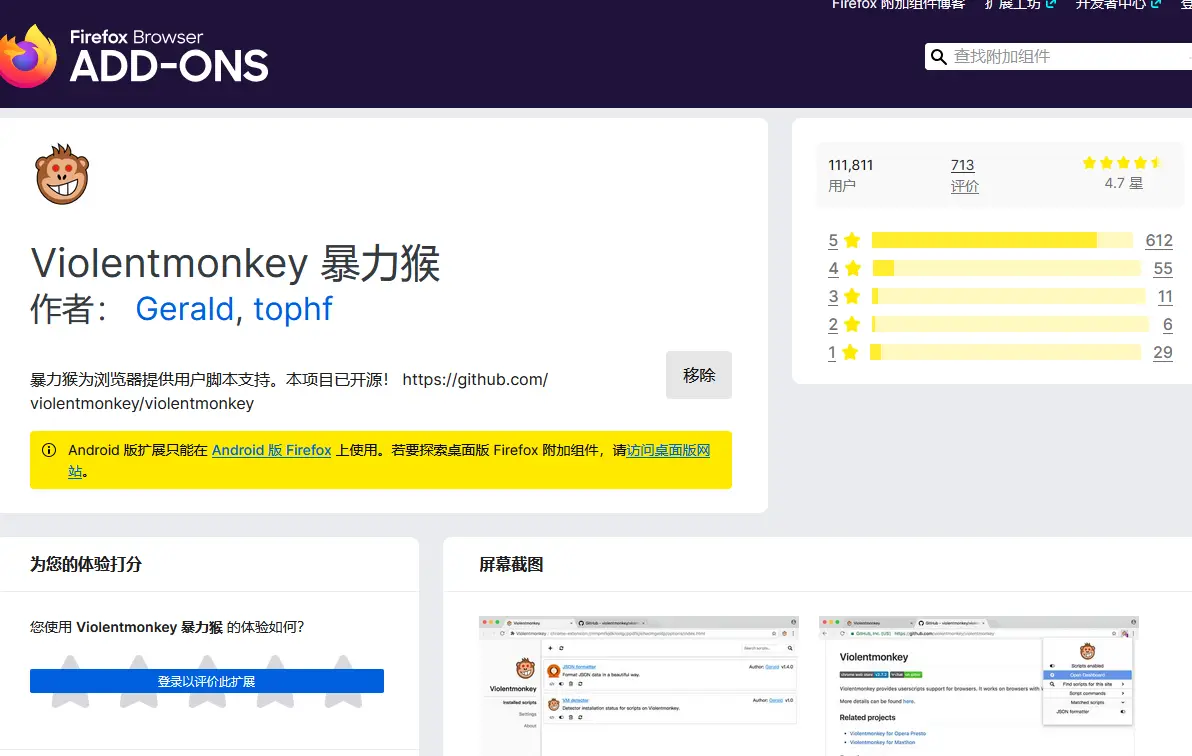This screenshot has height=756, width=1192.
Task: Open the 11 three-star reviews count
Action: [x=1165, y=297]
